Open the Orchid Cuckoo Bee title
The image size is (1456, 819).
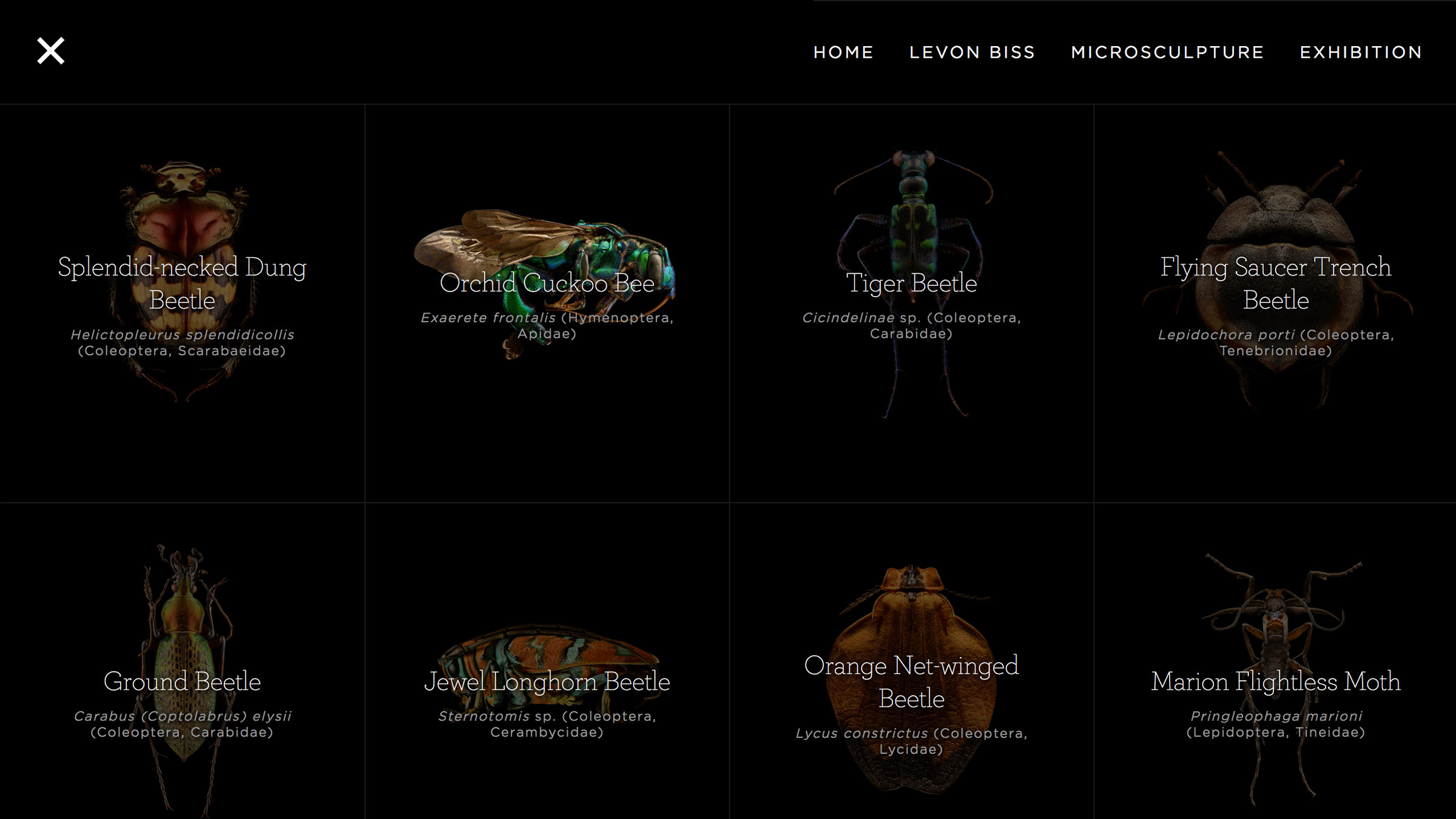tap(547, 283)
